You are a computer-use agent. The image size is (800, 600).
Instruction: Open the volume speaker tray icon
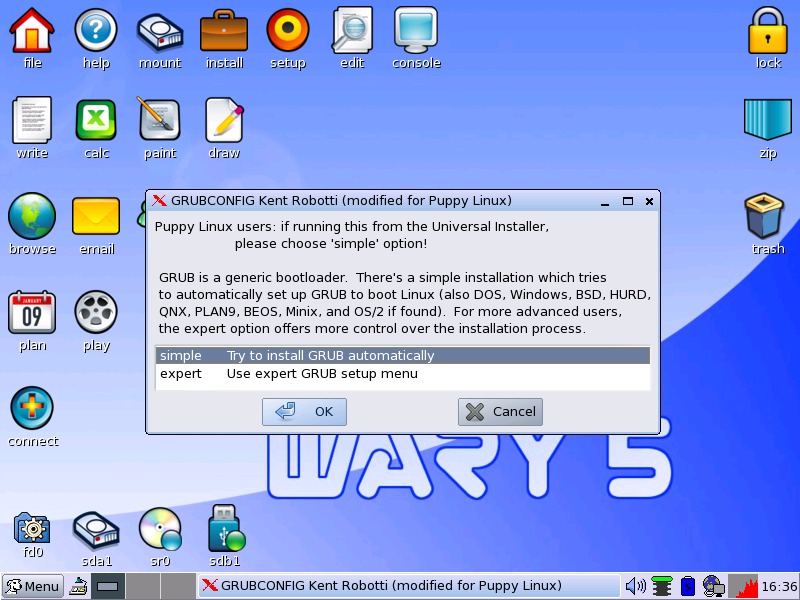[635, 586]
